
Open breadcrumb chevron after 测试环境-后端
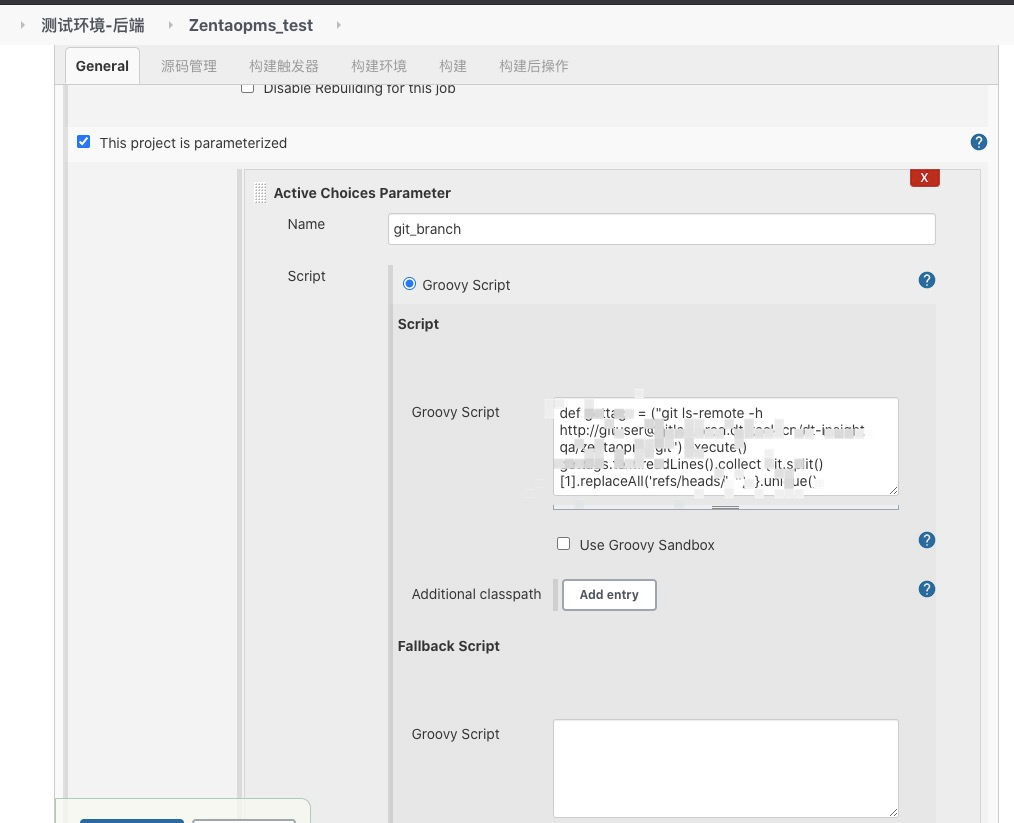pos(171,25)
